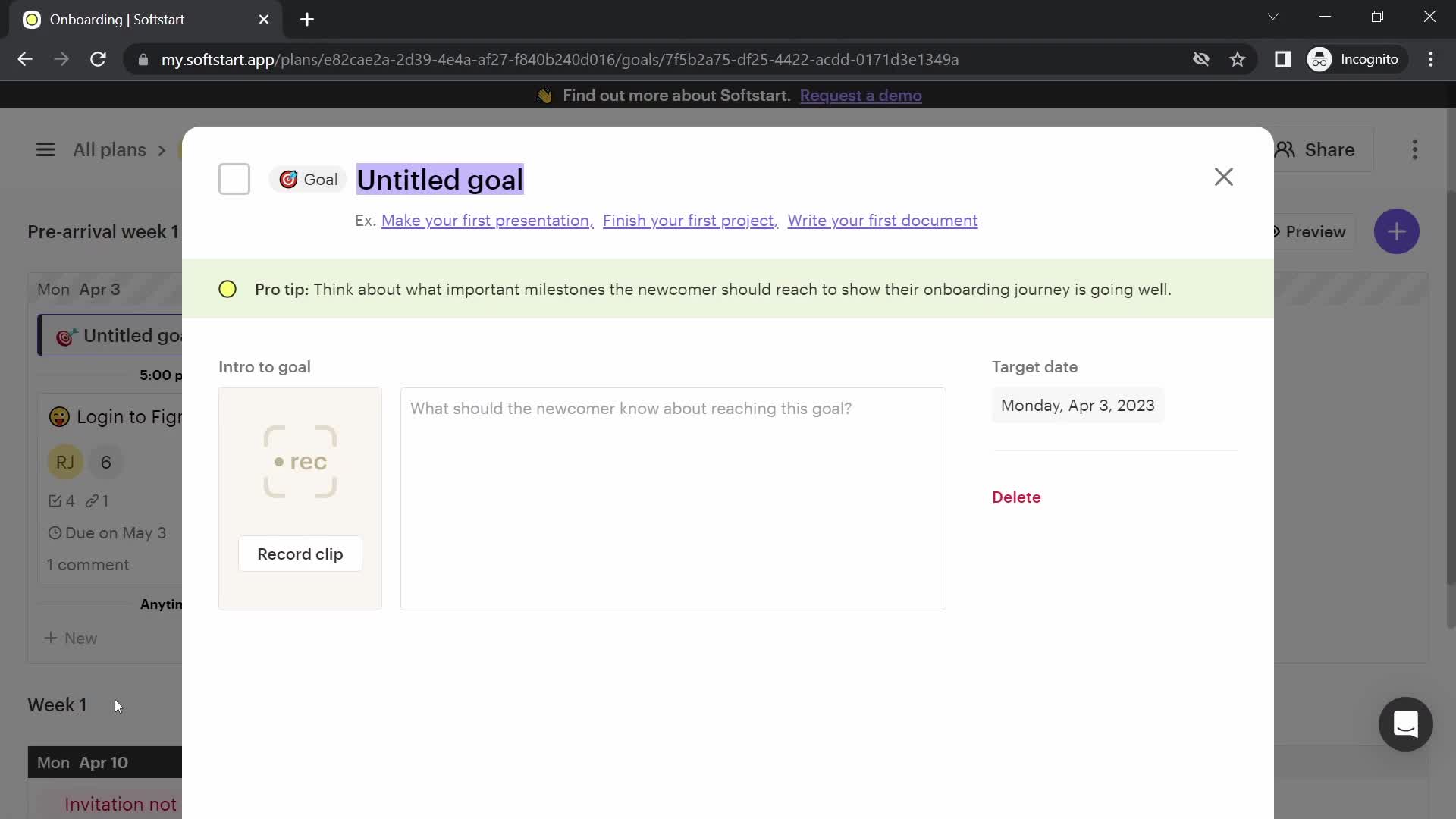Click the three-dot overflow menu icon
The height and width of the screenshot is (819, 1456).
[x=1414, y=149]
